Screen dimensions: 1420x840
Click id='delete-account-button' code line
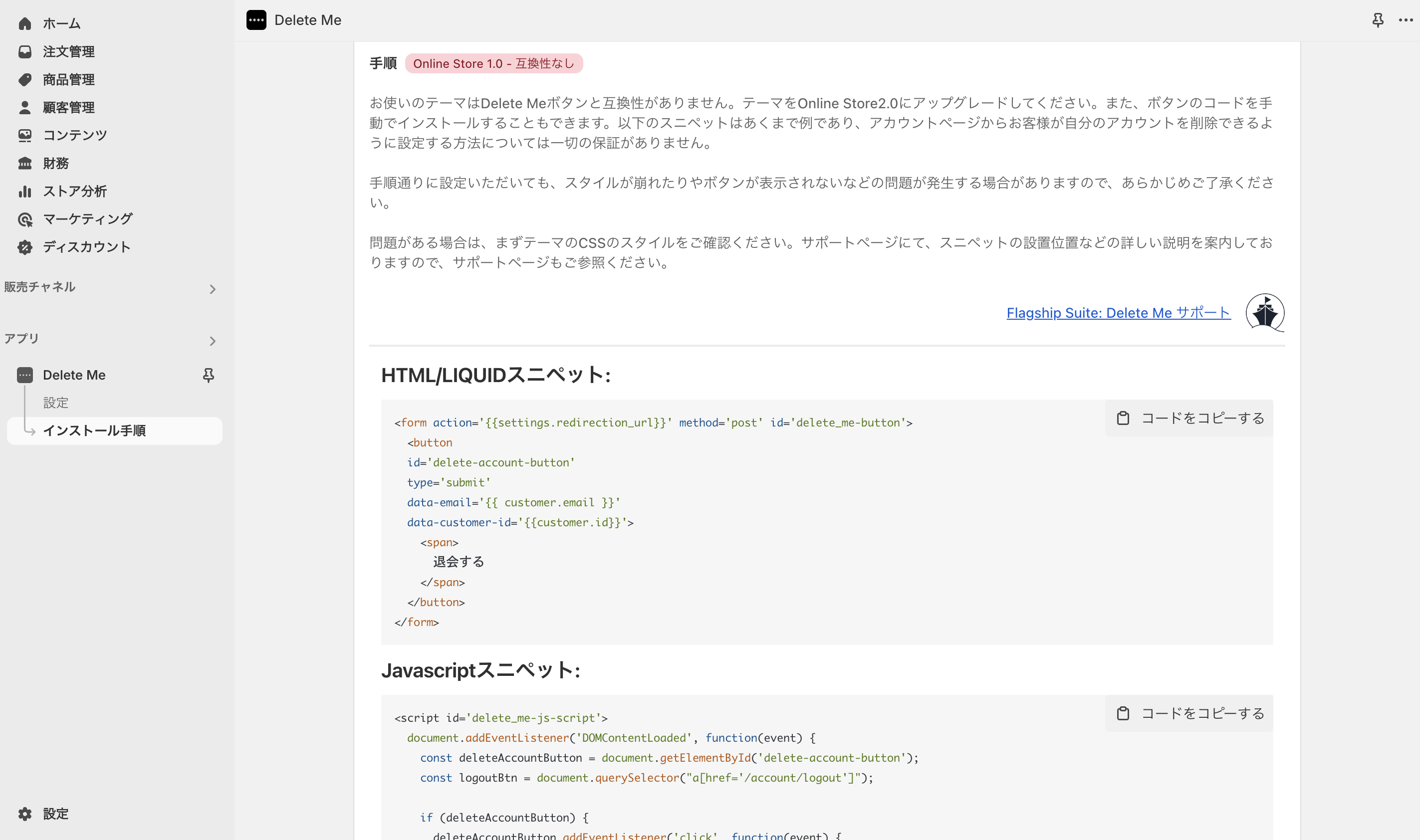click(491, 462)
